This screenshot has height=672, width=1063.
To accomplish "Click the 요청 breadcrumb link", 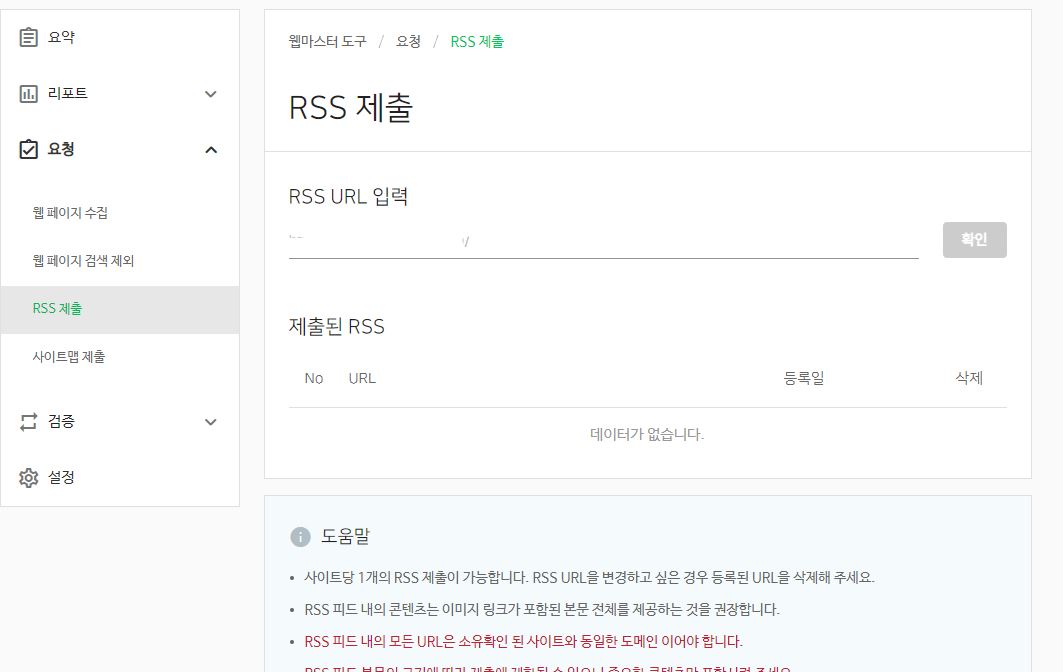I will pos(407,42).
